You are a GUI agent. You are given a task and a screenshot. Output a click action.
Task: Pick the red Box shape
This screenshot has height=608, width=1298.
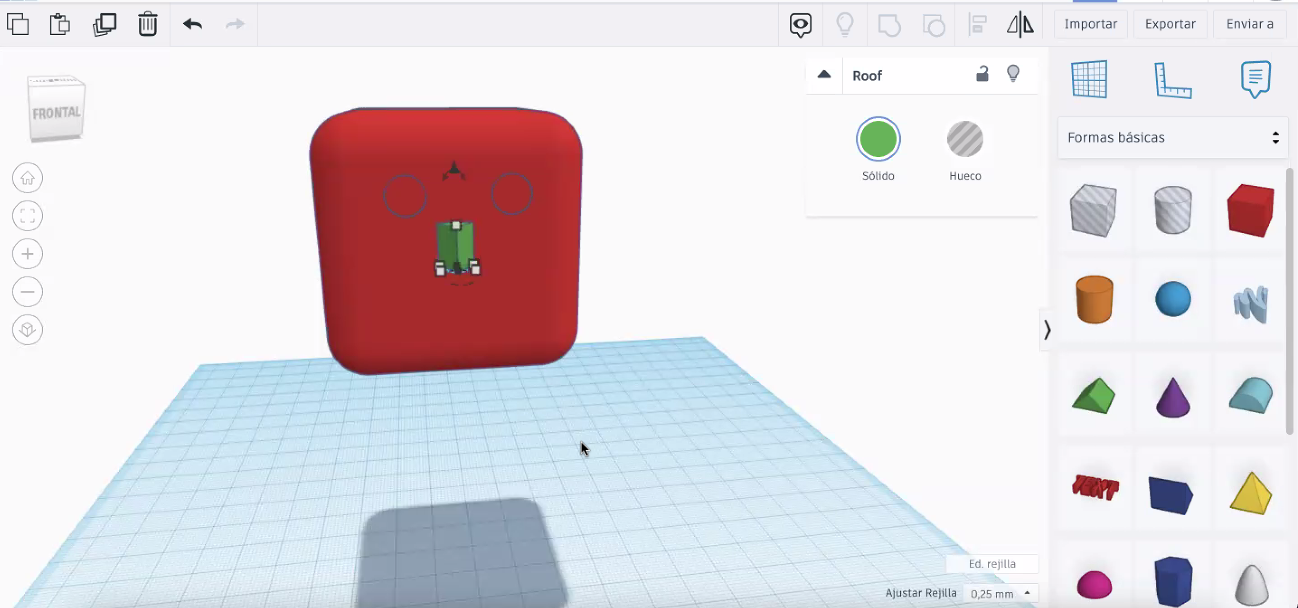(x=1251, y=210)
